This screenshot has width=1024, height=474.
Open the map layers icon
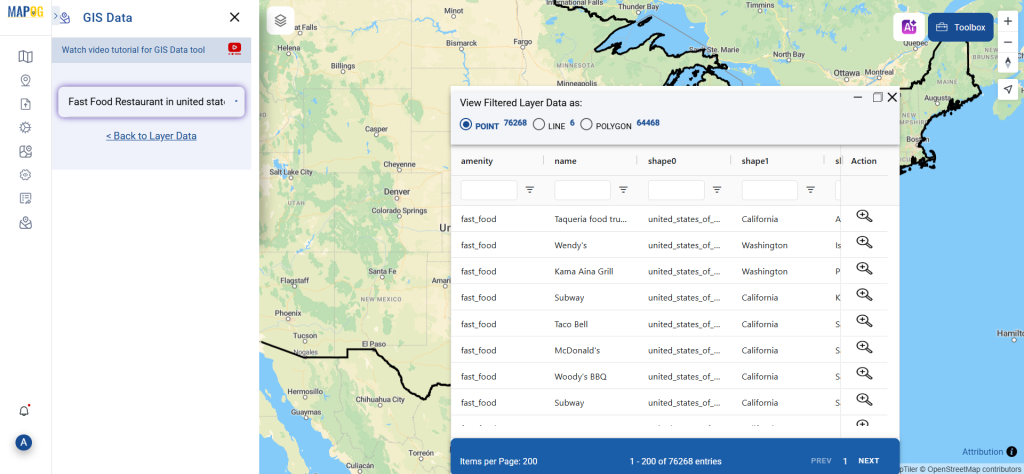click(x=281, y=19)
